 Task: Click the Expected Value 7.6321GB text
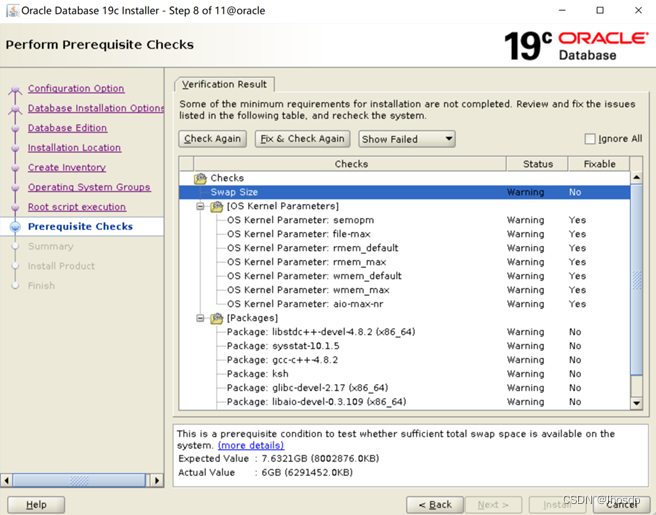[x=279, y=459]
